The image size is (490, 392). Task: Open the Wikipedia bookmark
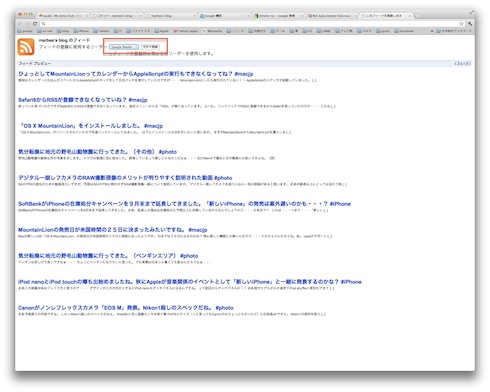pos(212,31)
